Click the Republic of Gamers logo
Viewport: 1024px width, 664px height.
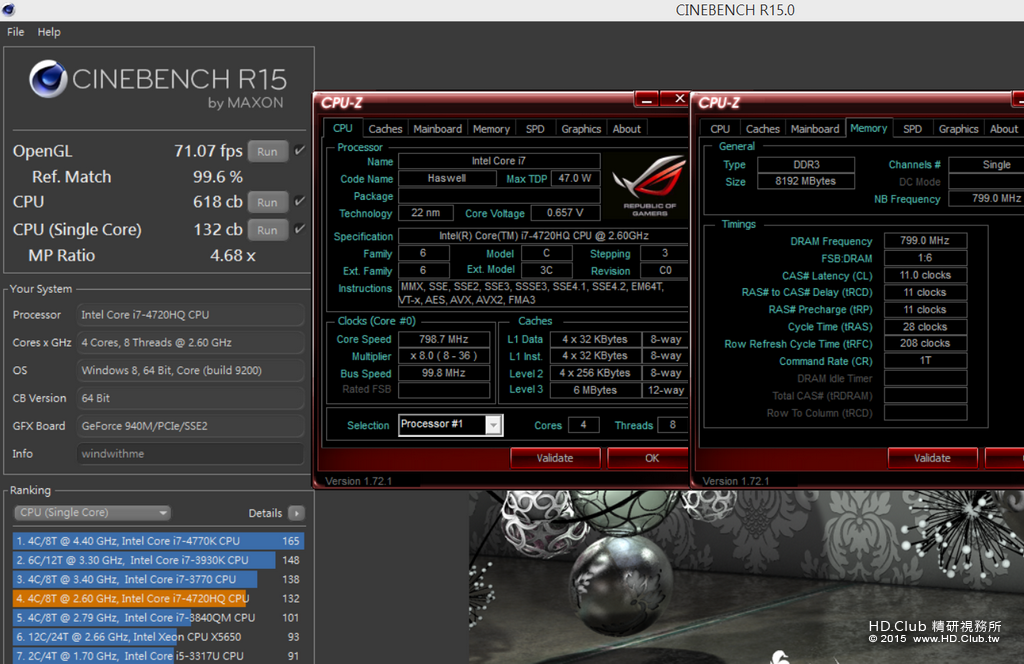tap(649, 185)
